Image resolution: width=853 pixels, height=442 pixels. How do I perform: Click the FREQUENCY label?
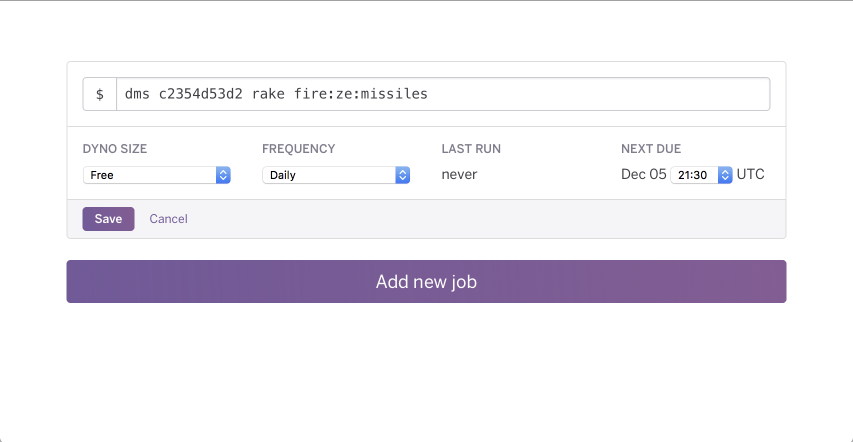[299, 149]
